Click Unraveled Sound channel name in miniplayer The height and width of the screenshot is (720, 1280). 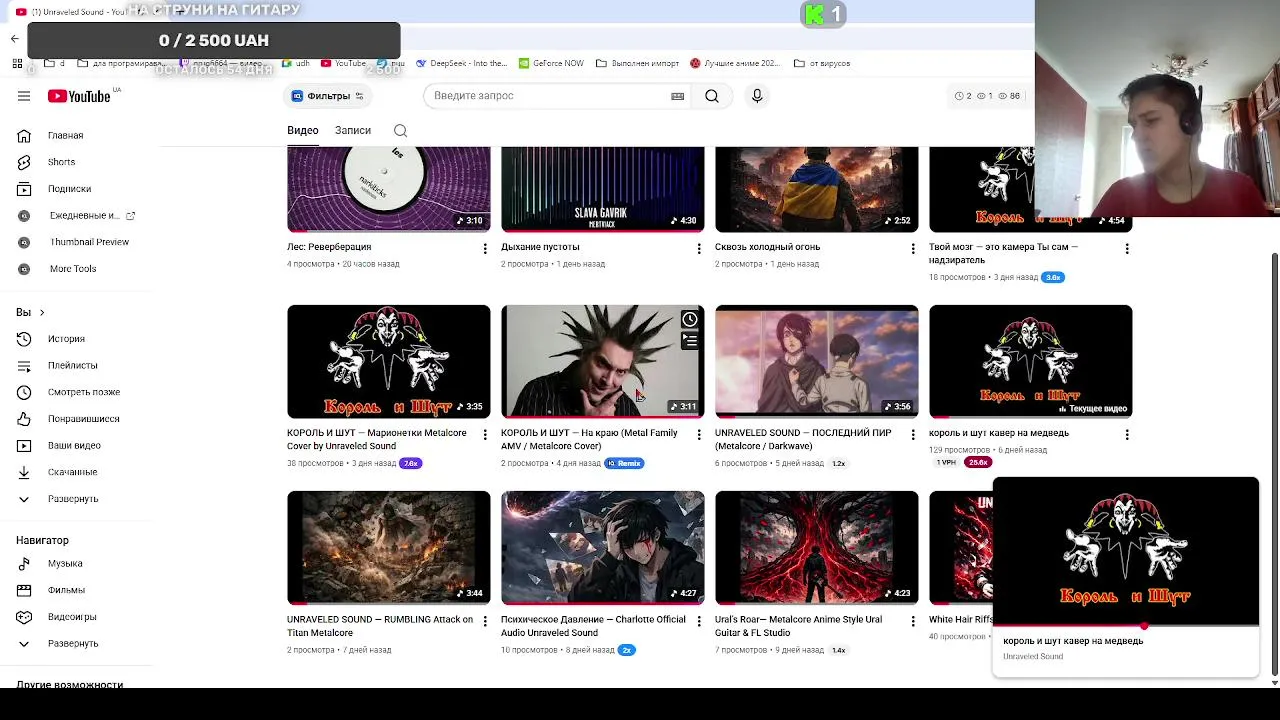click(x=1033, y=657)
